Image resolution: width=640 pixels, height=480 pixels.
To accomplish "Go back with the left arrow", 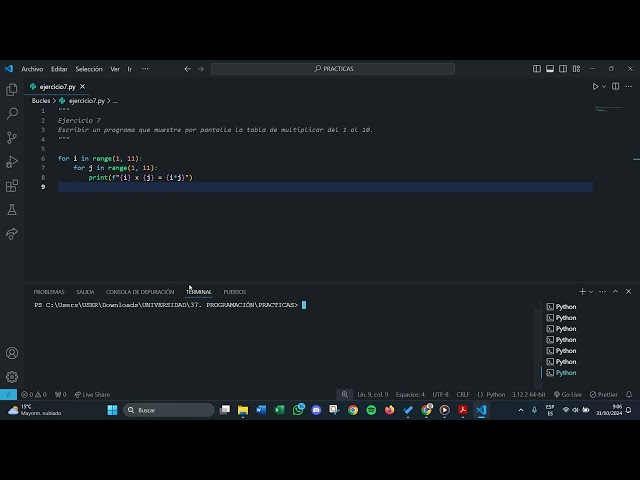I will [187, 69].
